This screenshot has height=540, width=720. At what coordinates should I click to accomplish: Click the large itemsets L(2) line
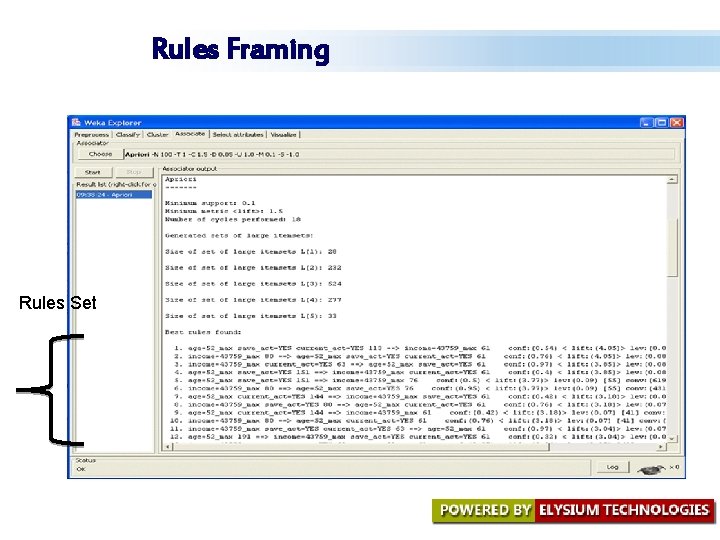[x=253, y=268]
